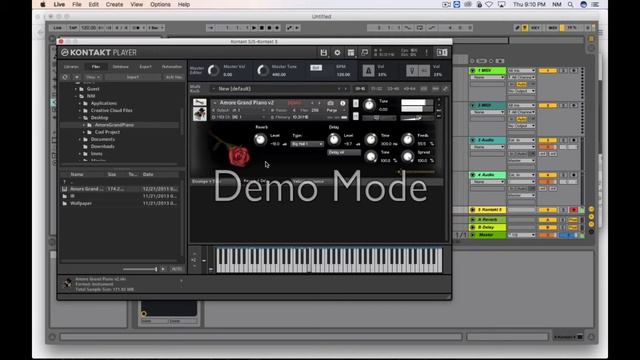The image size is (640, 360).
Task: Open instrument edit via wrench icon
Action: point(199,102)
